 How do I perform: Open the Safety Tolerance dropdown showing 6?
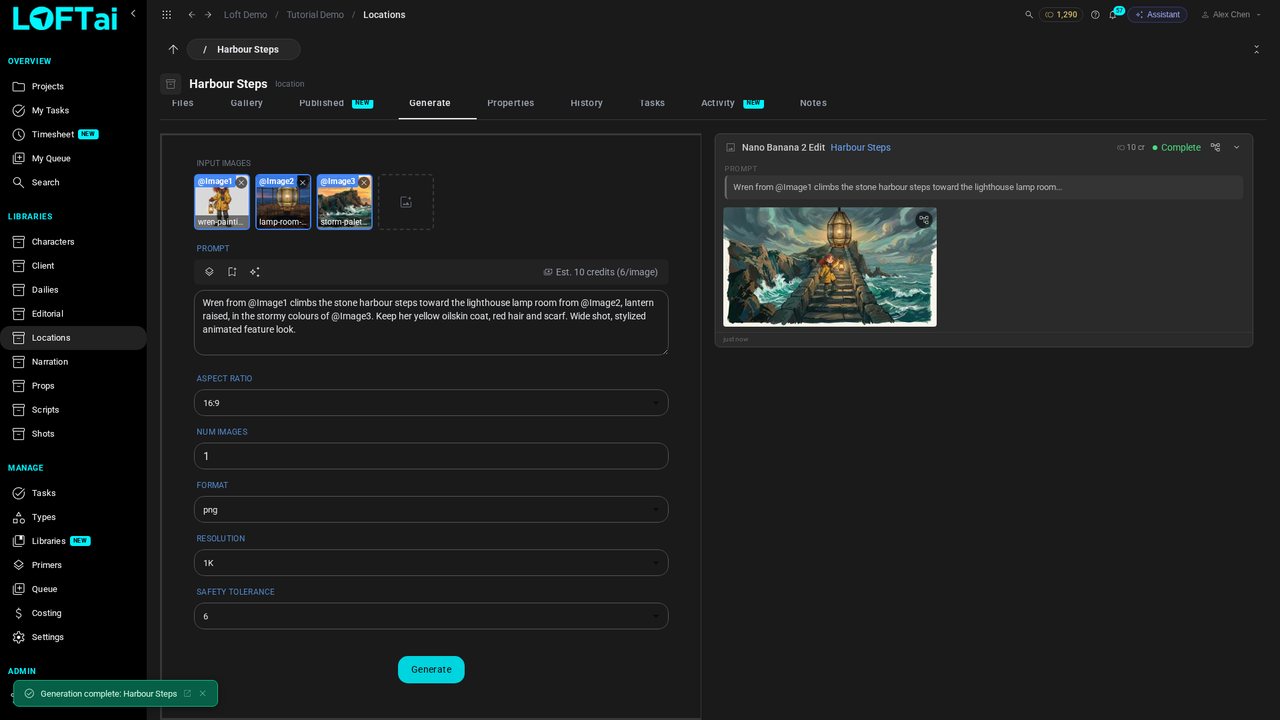(431, 616)
